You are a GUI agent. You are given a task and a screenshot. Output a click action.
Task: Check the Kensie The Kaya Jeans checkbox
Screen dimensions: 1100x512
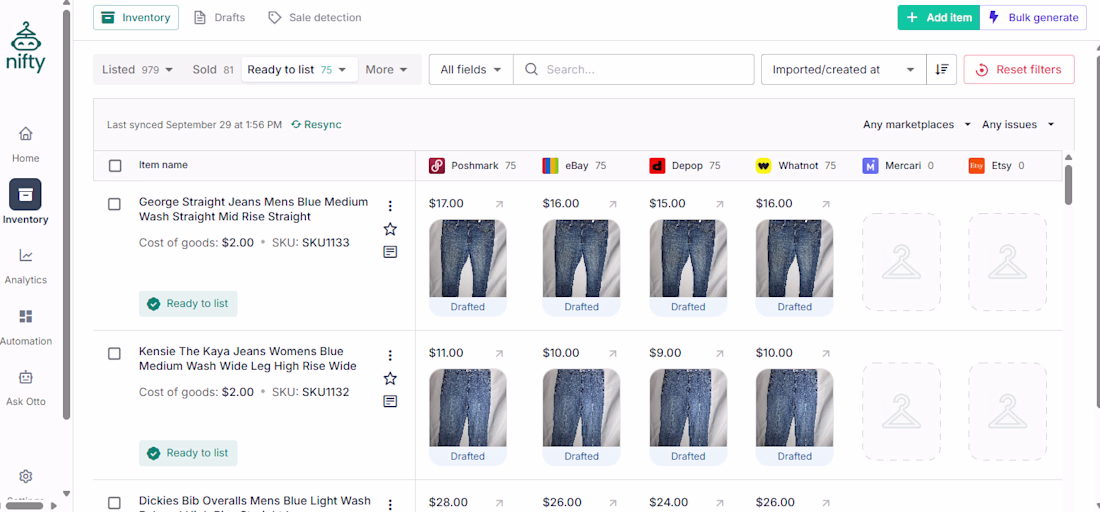[114, 353]
